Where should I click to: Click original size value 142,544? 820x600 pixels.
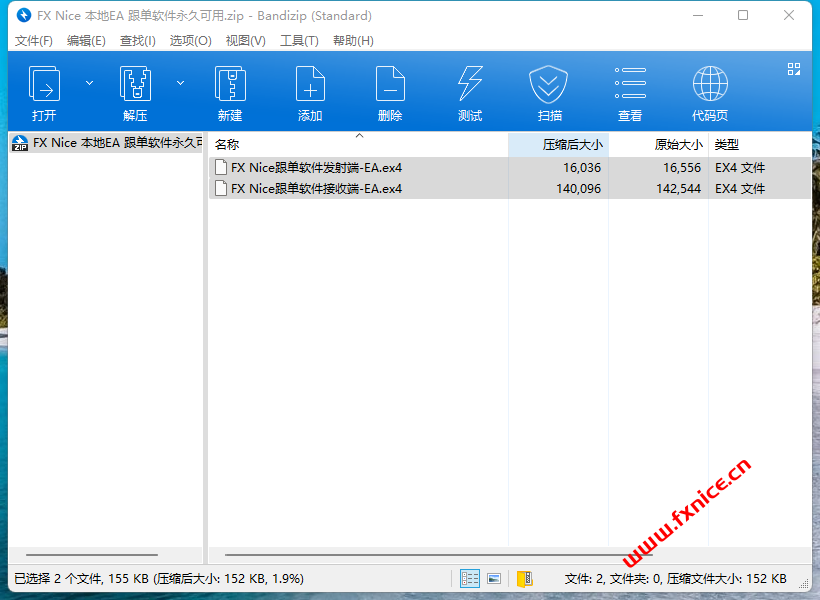tap(678, 188)
